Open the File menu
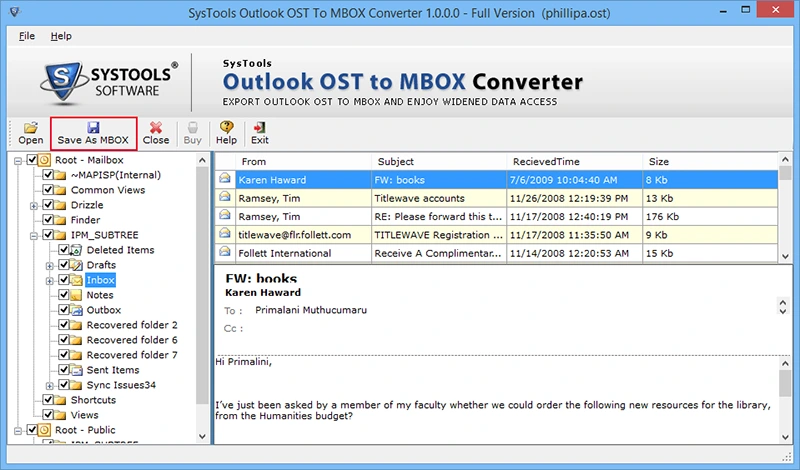 coord(27,36)
